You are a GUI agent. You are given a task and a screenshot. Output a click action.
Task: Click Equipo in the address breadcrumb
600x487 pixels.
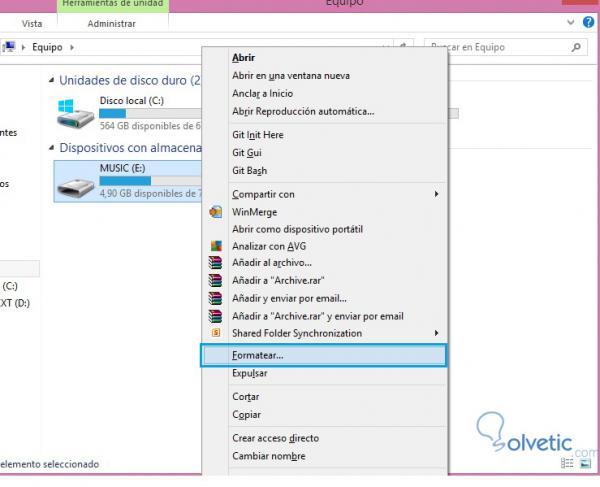47,47
